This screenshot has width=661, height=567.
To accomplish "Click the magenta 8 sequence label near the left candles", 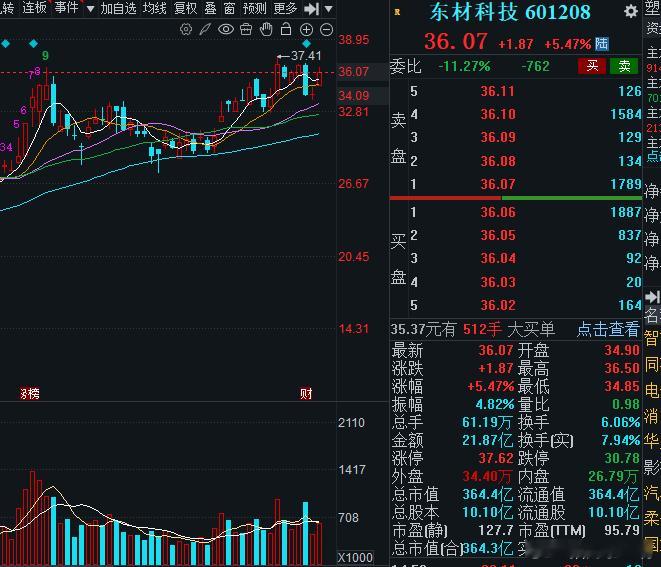I will [38, 71].
